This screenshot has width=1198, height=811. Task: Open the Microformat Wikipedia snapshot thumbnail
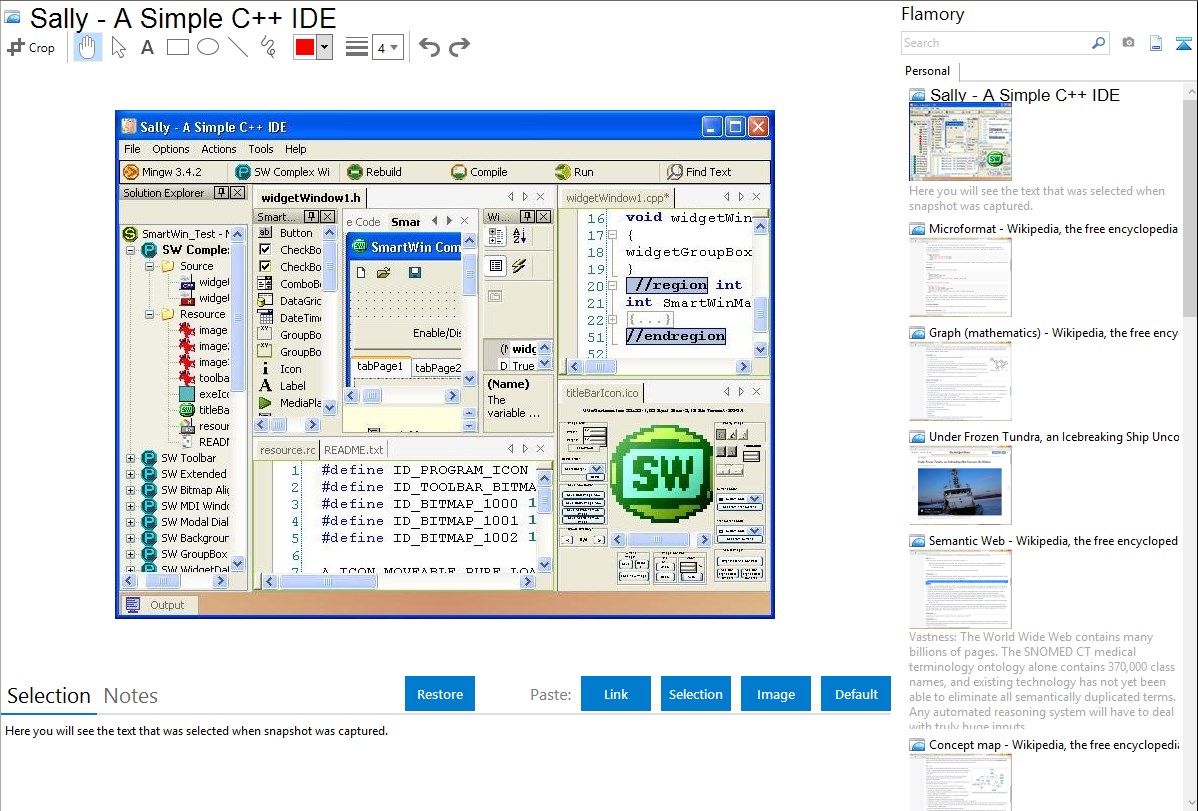(x=960, y=277)
